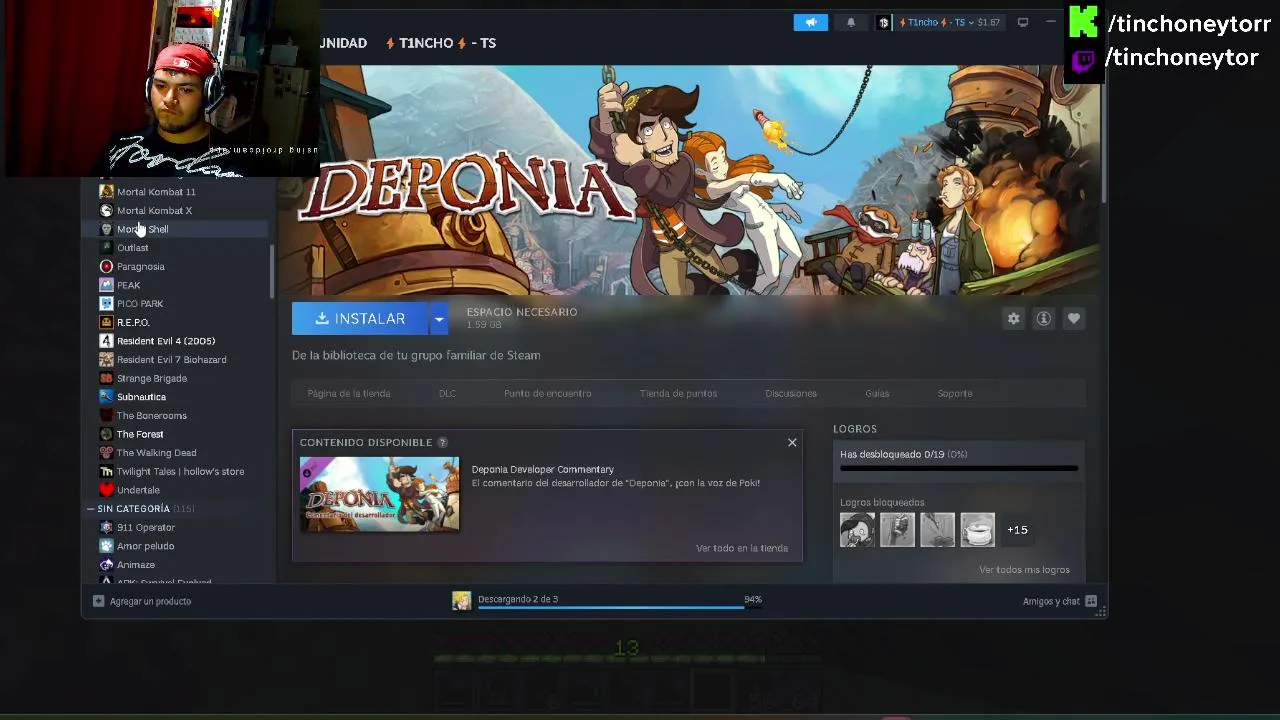Collapse the SIN CATEGORÍA section
The width and height of the screenshot is (1280, 720).
point(90,509)
